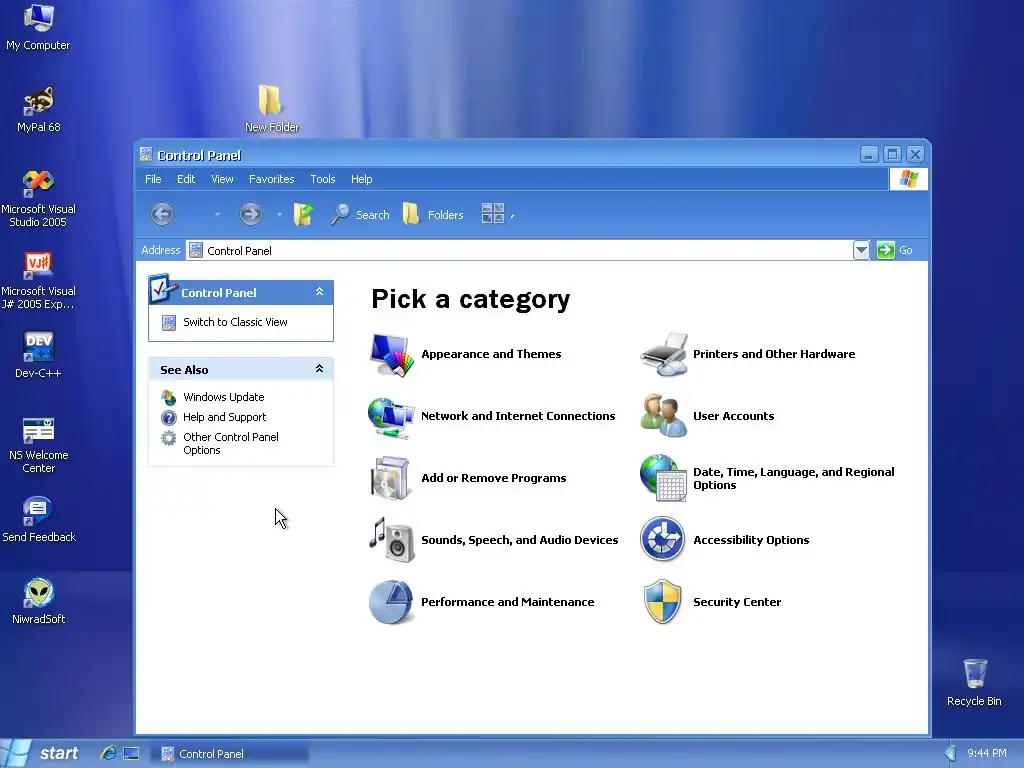Open the Favorites menu

point(272,179)
